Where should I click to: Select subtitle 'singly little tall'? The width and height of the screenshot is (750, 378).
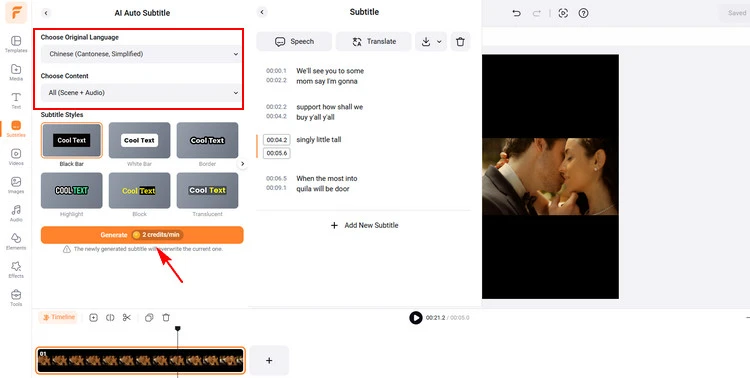tap(319, 140)
